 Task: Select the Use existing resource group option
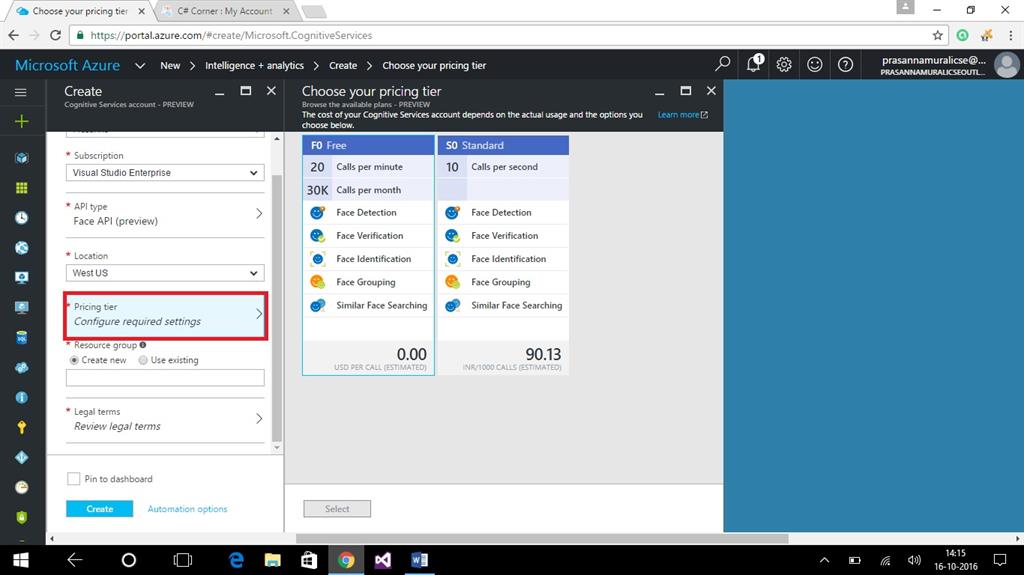pos(143,360)
